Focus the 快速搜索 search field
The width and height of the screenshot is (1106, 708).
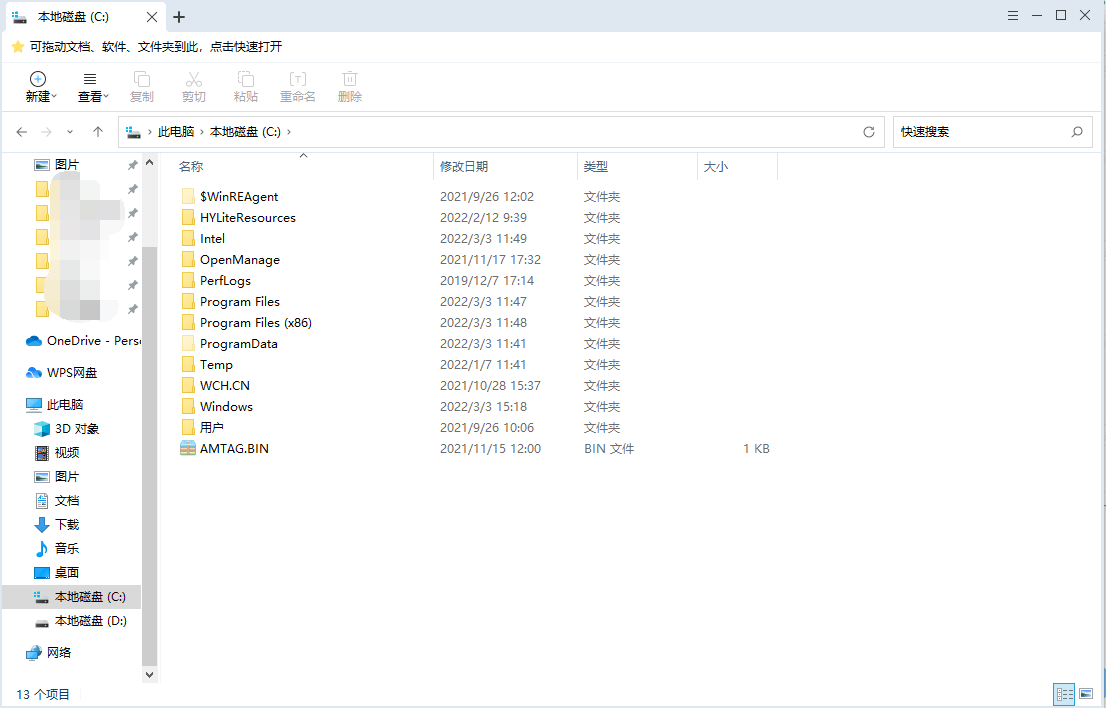pyautogui.click(x=978, y=132)
